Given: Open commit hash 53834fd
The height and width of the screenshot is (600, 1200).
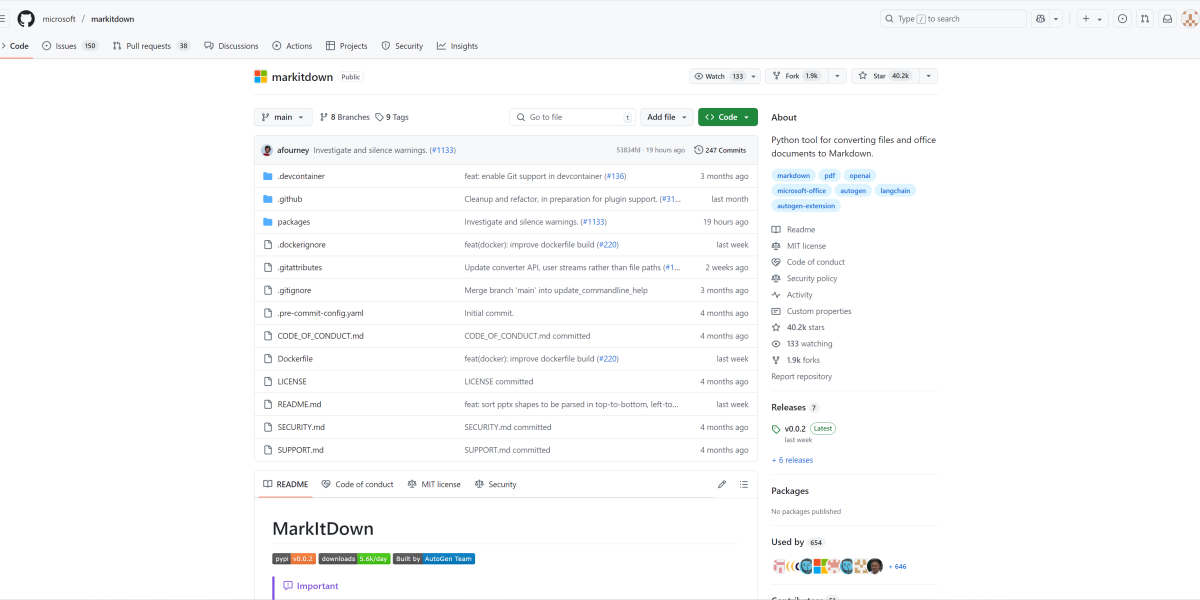Looking at the screenshot, I should 628,150.
